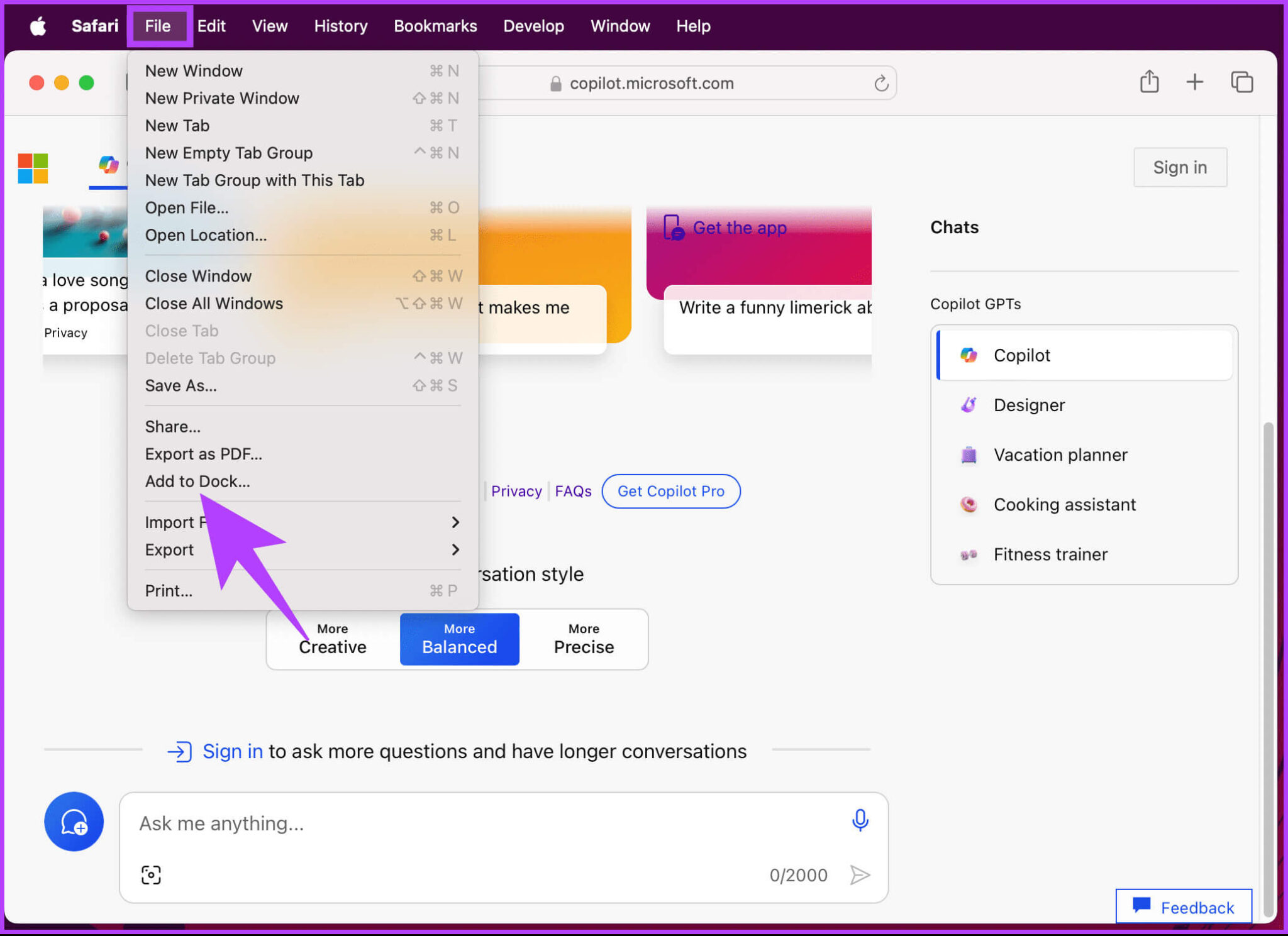Choose Close Window menu item
Viewport: 1288px width, 936px height.
click(303, 277)
